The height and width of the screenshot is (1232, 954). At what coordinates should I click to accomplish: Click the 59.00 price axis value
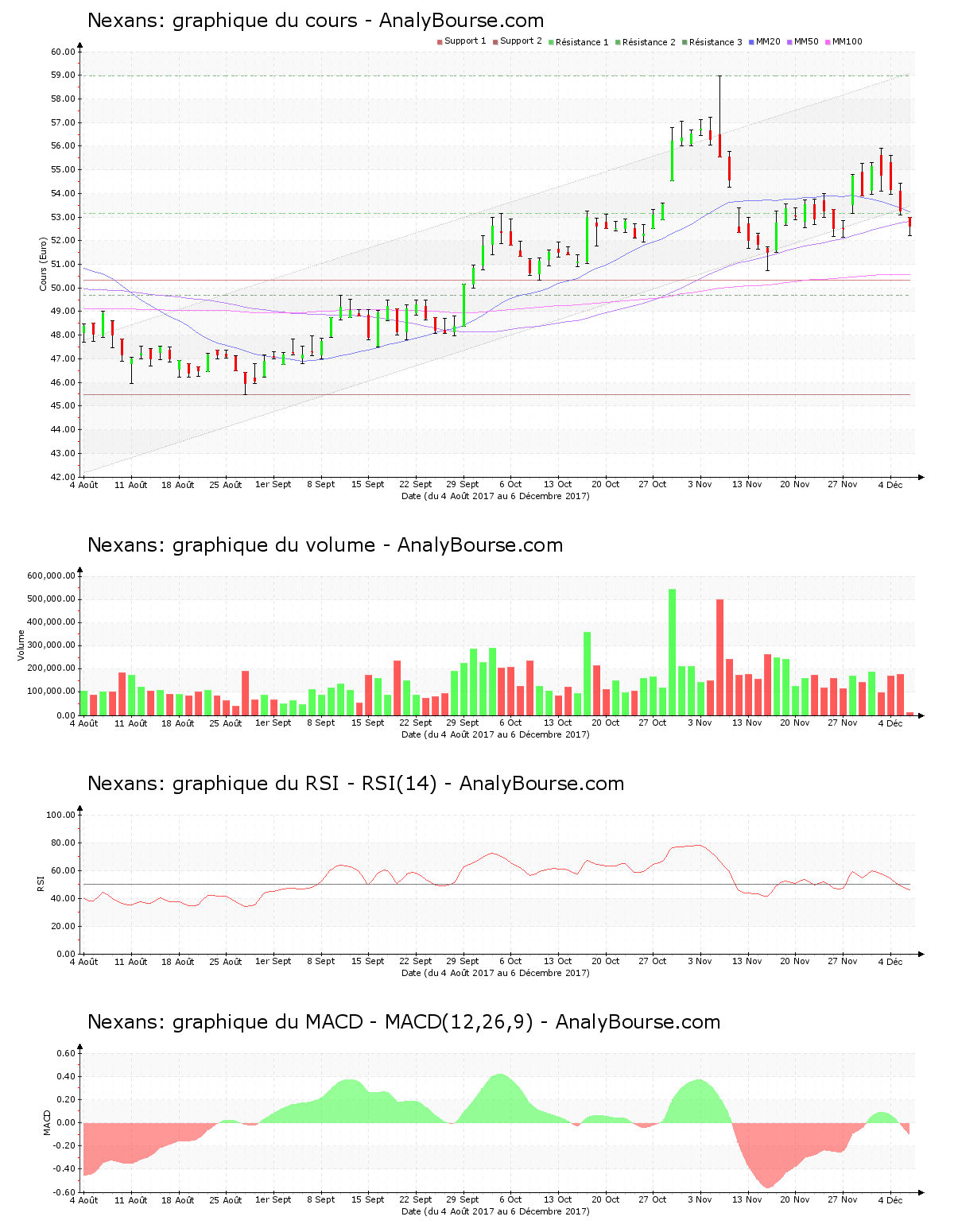(x=63, y=76)
